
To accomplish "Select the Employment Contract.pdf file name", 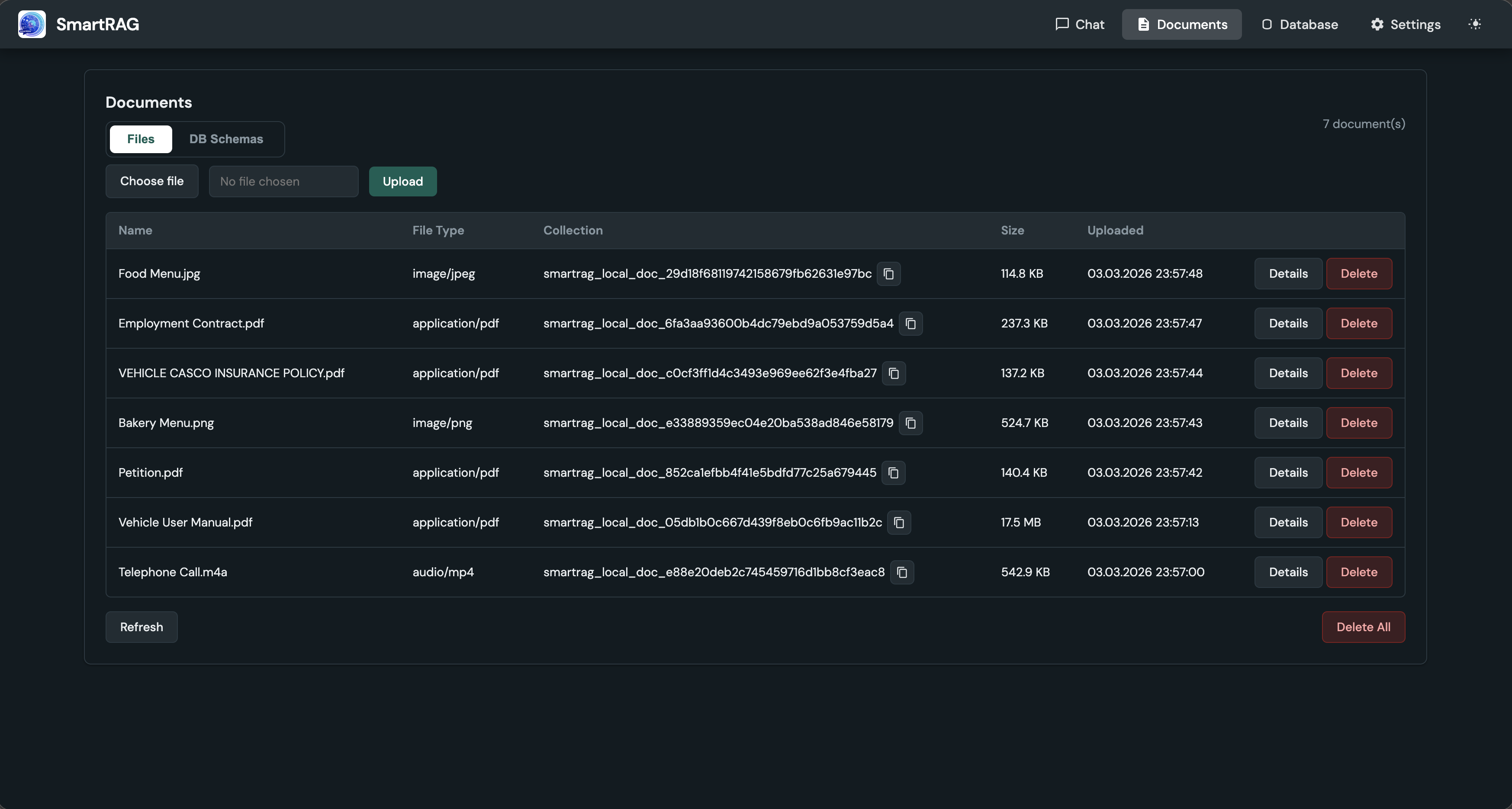I will pyautogui.click(x=191, y=324).
